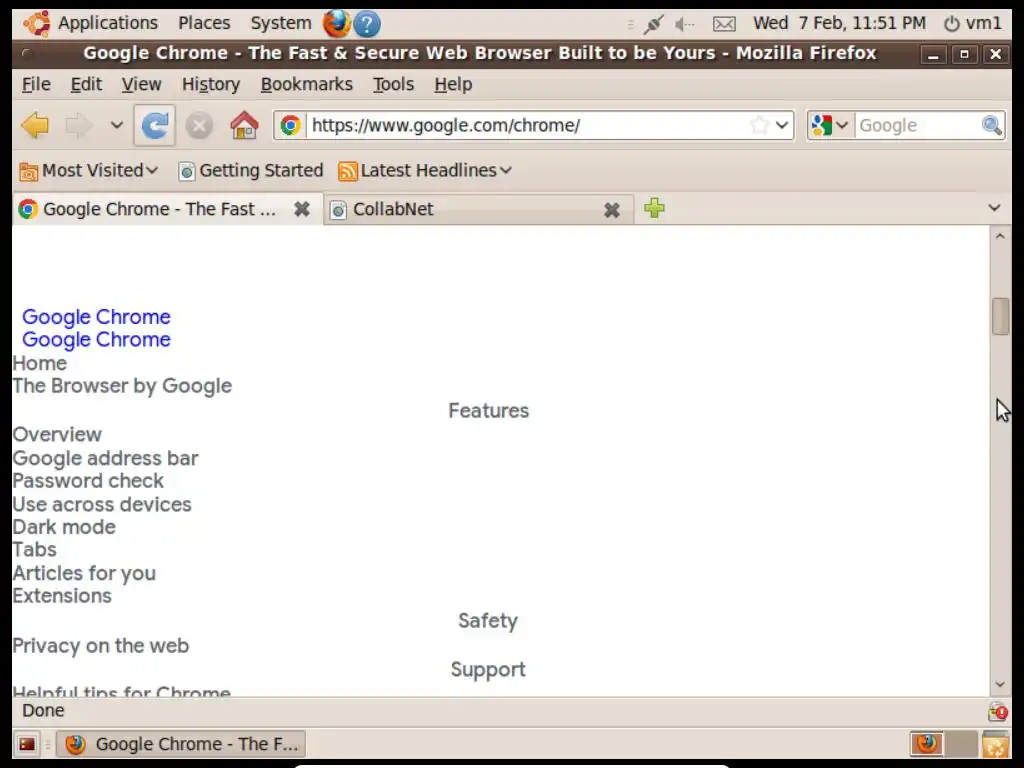Open the Tools menu
1024x768 pixels.
(393, 84)
